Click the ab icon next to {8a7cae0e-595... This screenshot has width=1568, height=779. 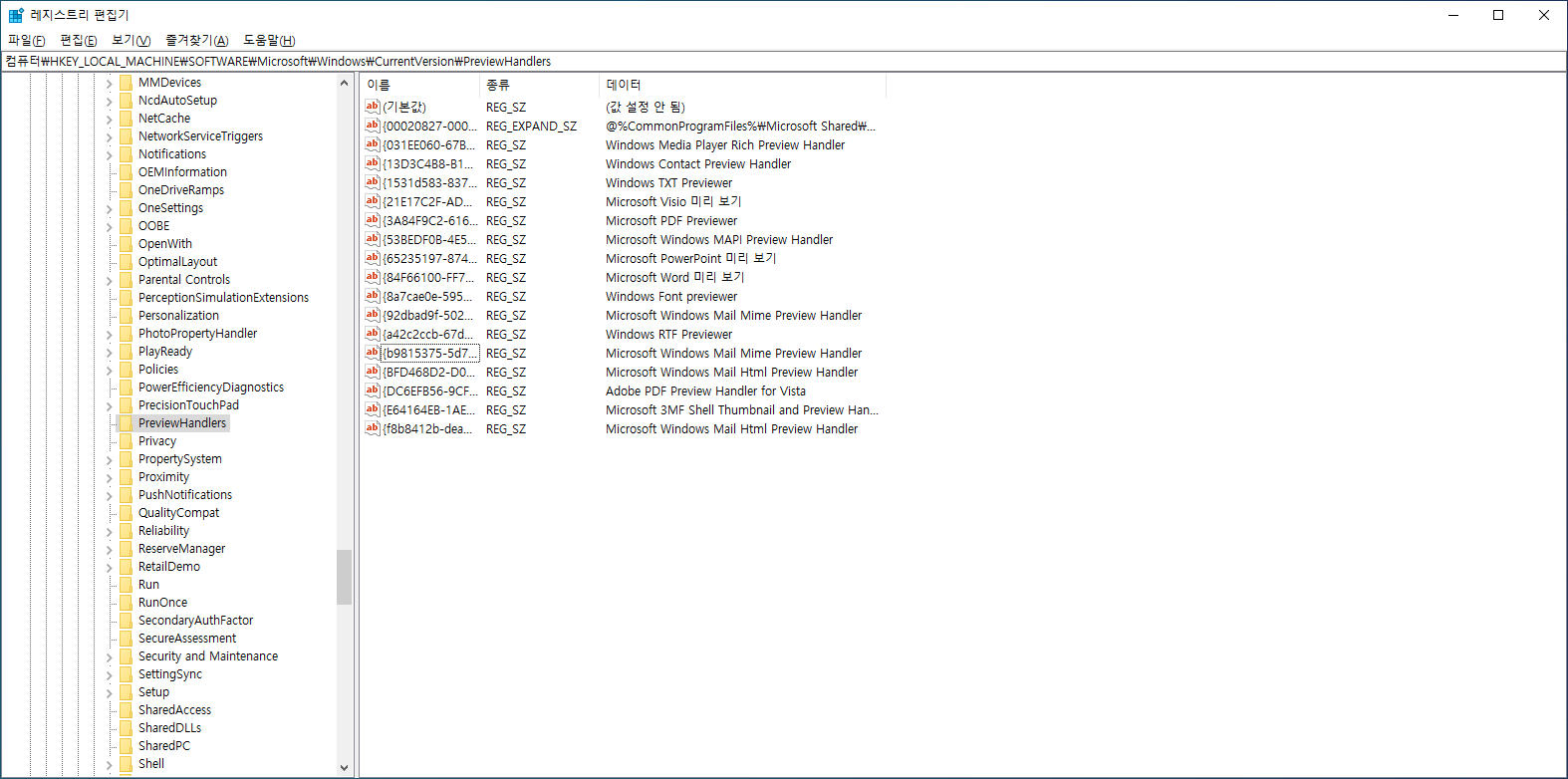[373, 296]
